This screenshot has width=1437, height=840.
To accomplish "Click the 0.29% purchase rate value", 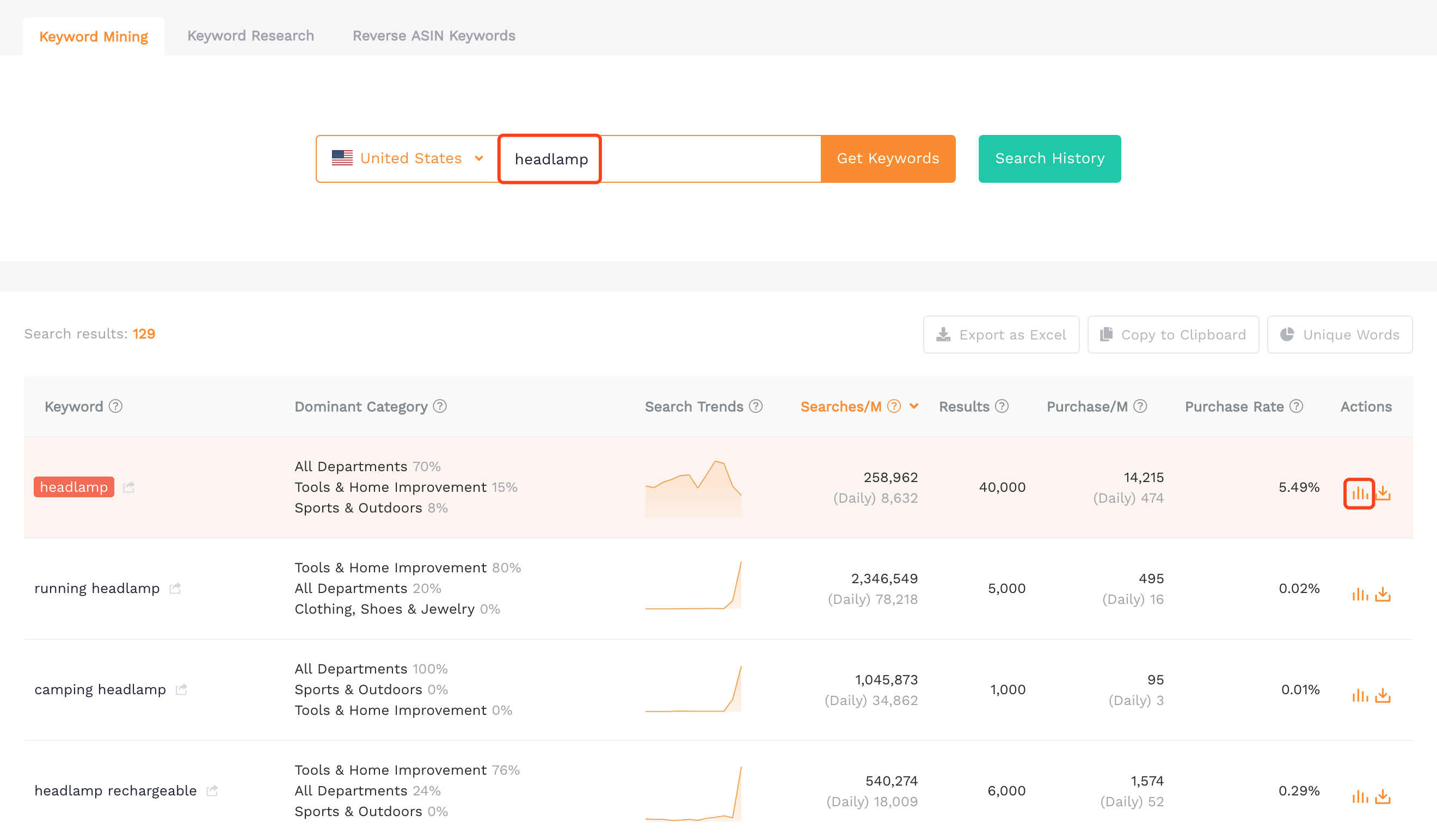I will [1299, 790].
